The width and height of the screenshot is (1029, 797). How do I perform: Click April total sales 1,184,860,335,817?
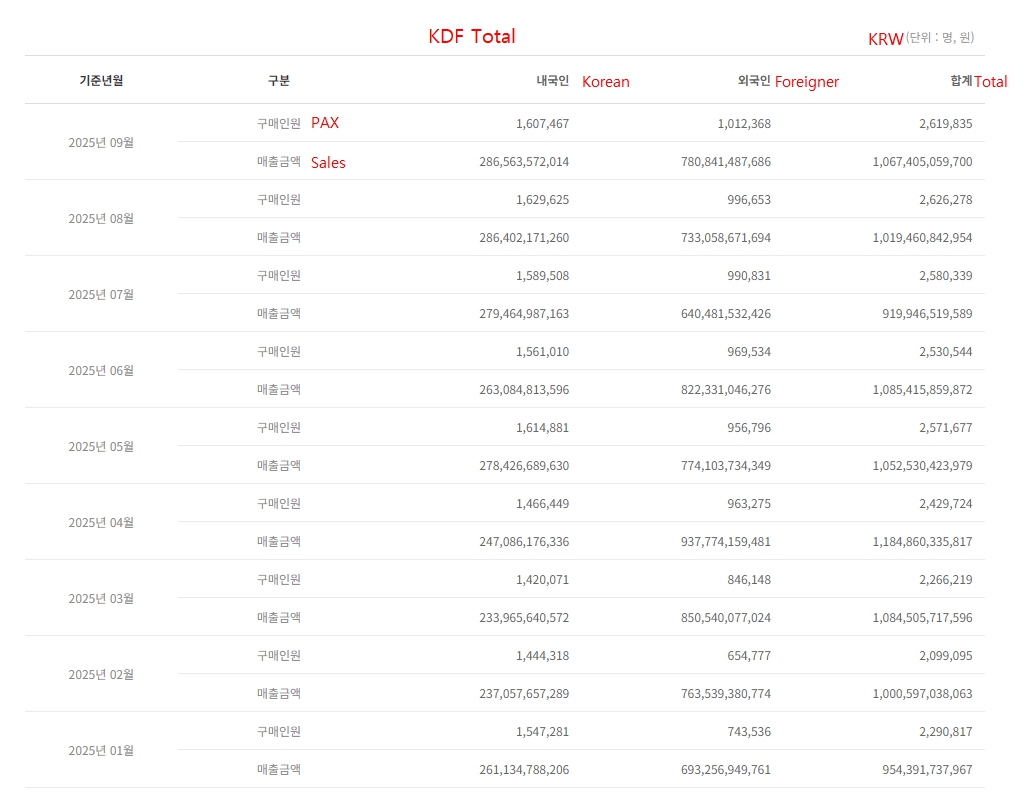[x=922, y=542]
